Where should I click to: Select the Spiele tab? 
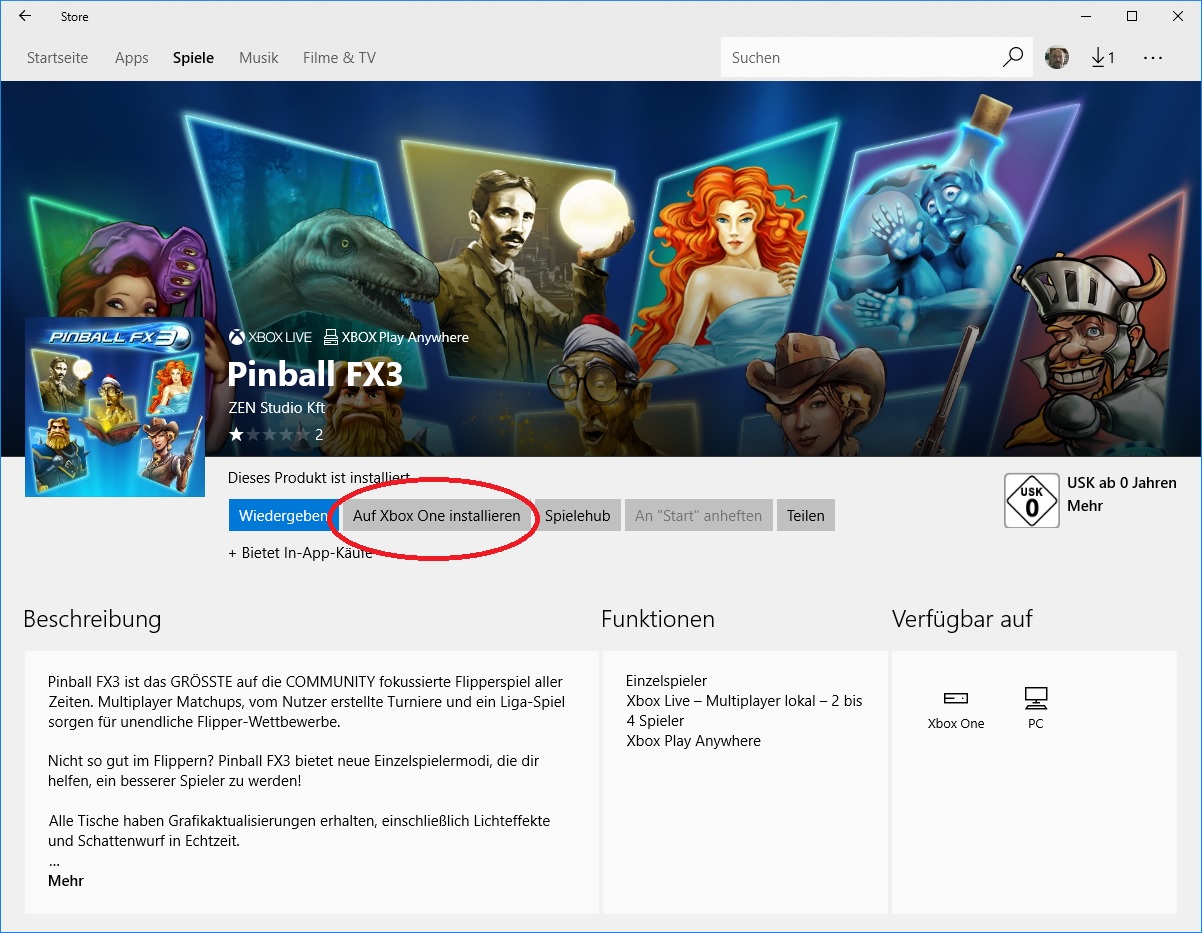click(193, 58)
